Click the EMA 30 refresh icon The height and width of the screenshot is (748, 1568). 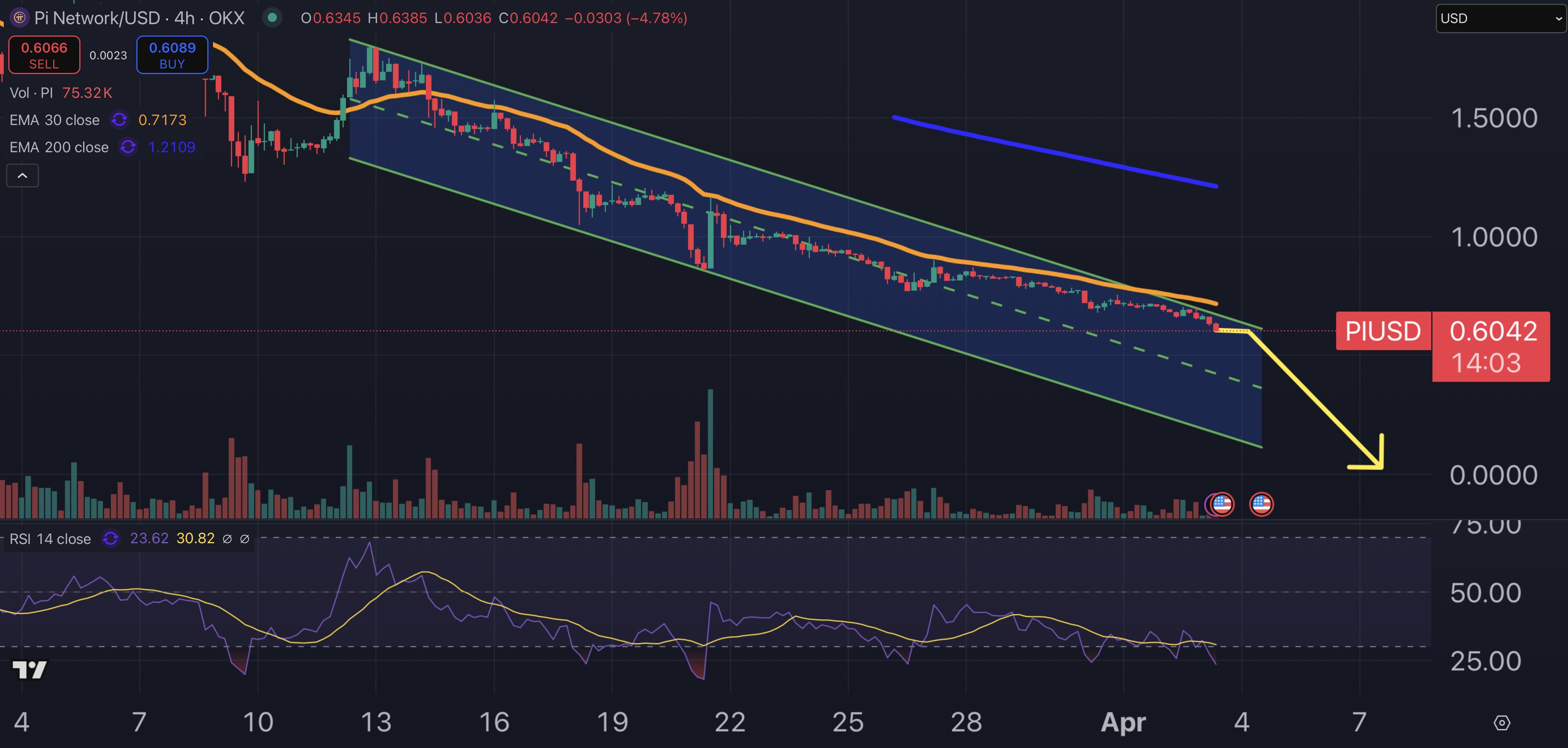pos(119,120)
